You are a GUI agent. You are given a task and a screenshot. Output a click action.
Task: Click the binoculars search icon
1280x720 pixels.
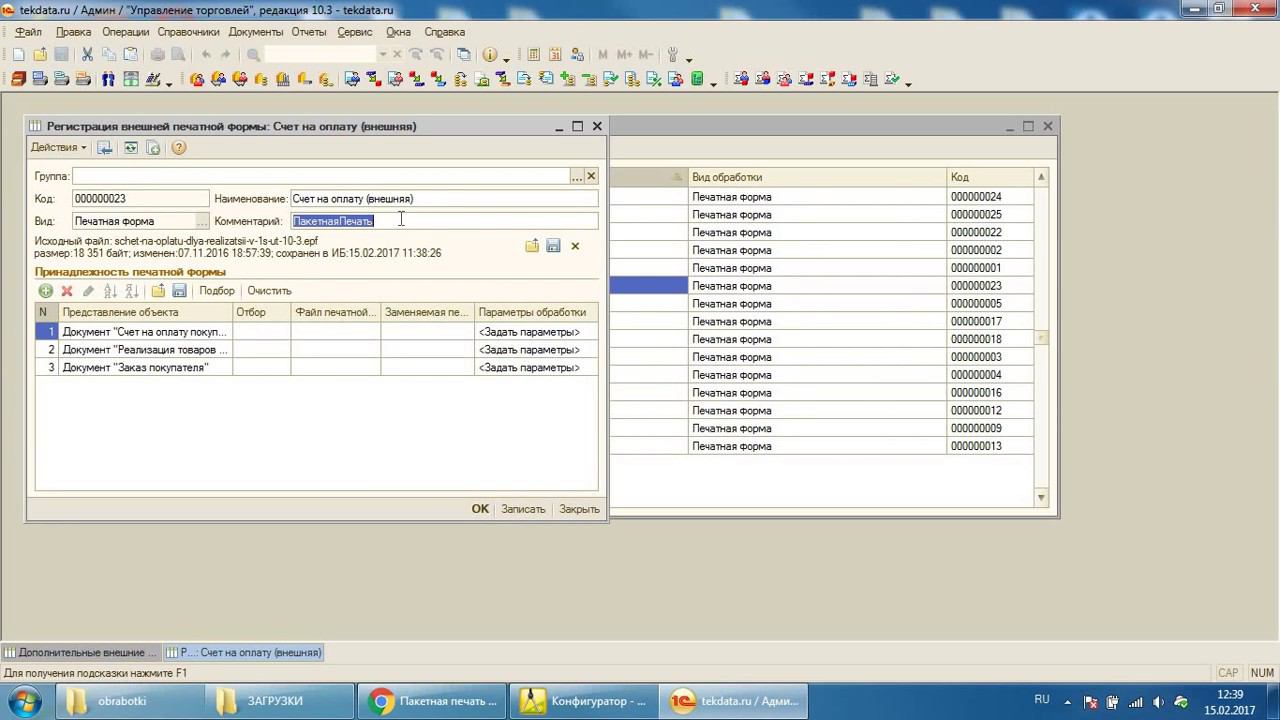[108, 80]
